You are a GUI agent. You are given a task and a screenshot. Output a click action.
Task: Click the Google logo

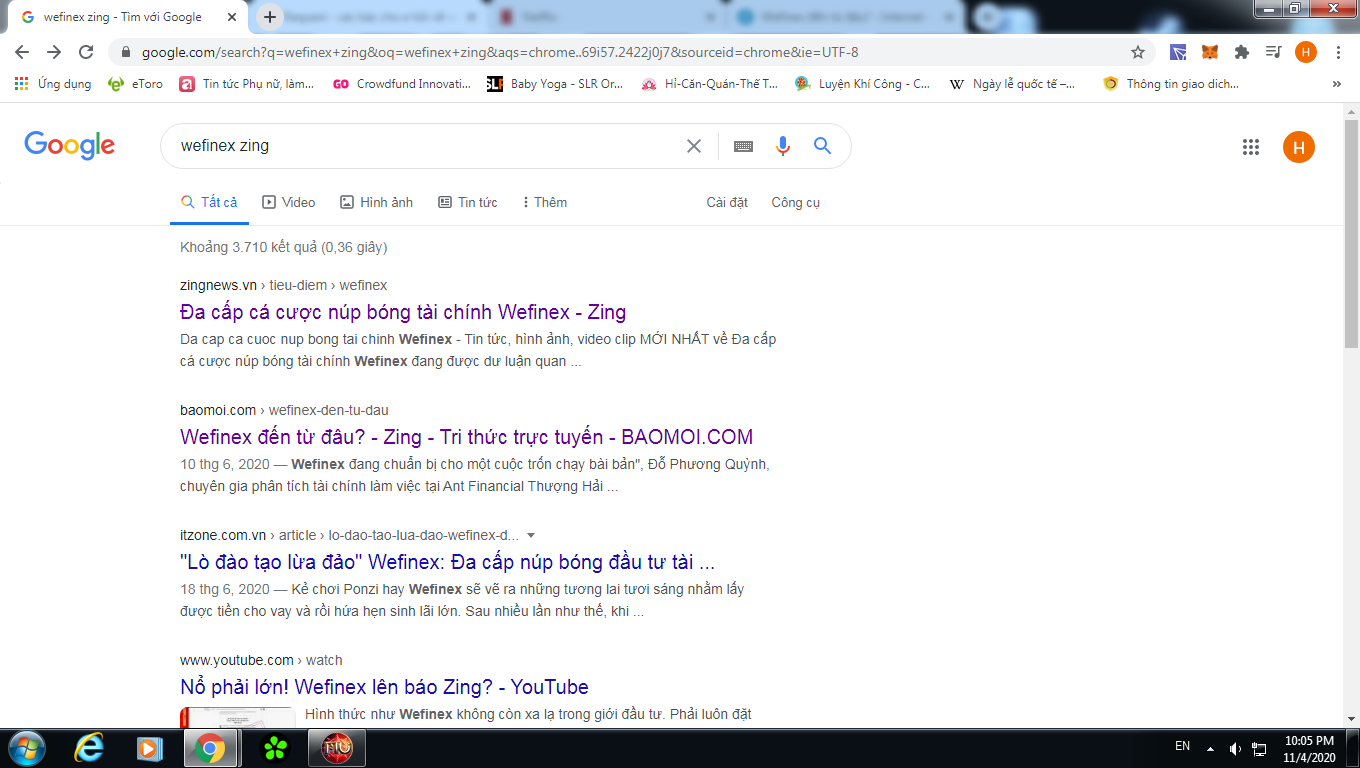pos(70,146)
